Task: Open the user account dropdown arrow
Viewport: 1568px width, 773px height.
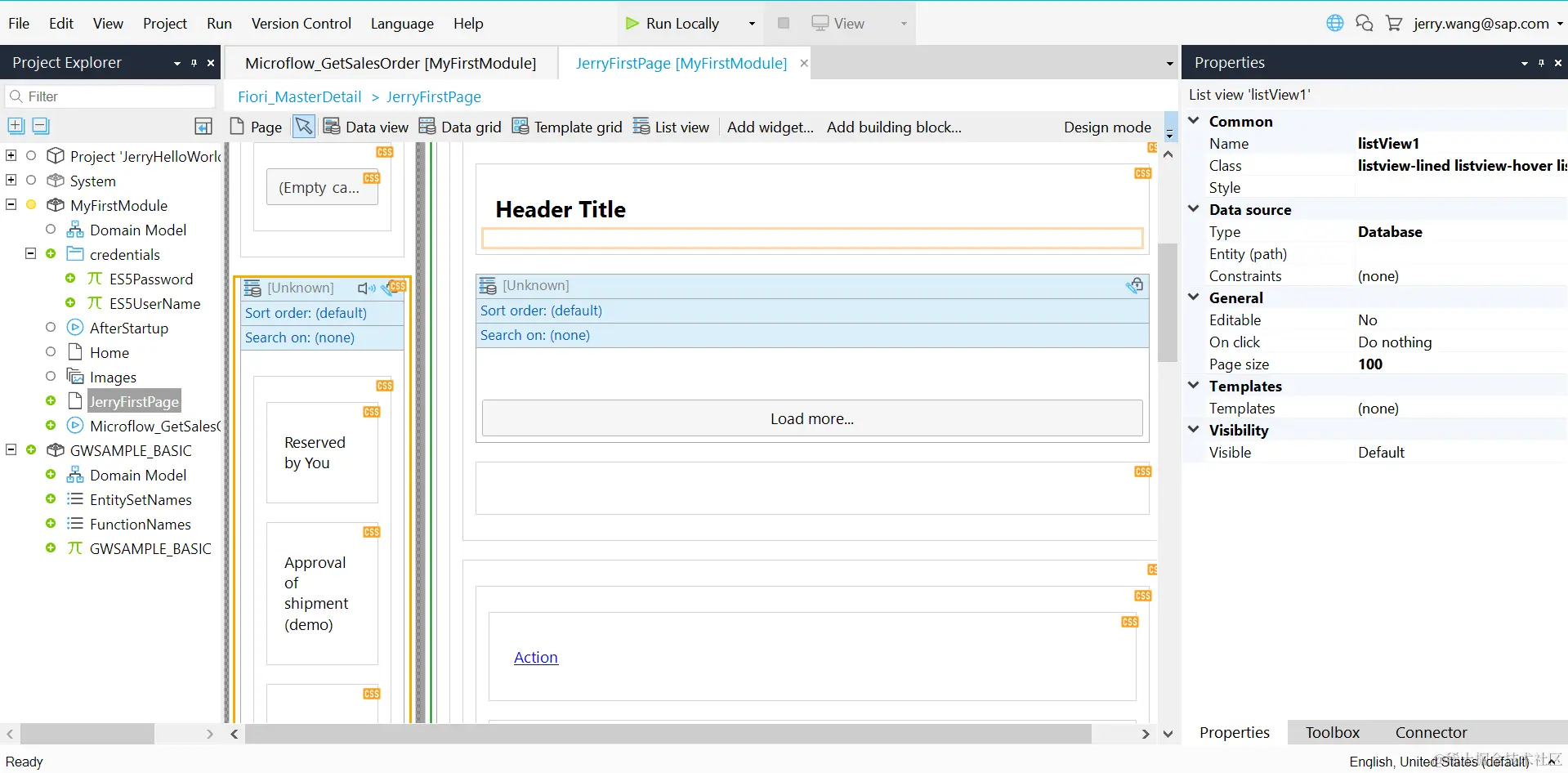Action: 1559,24
